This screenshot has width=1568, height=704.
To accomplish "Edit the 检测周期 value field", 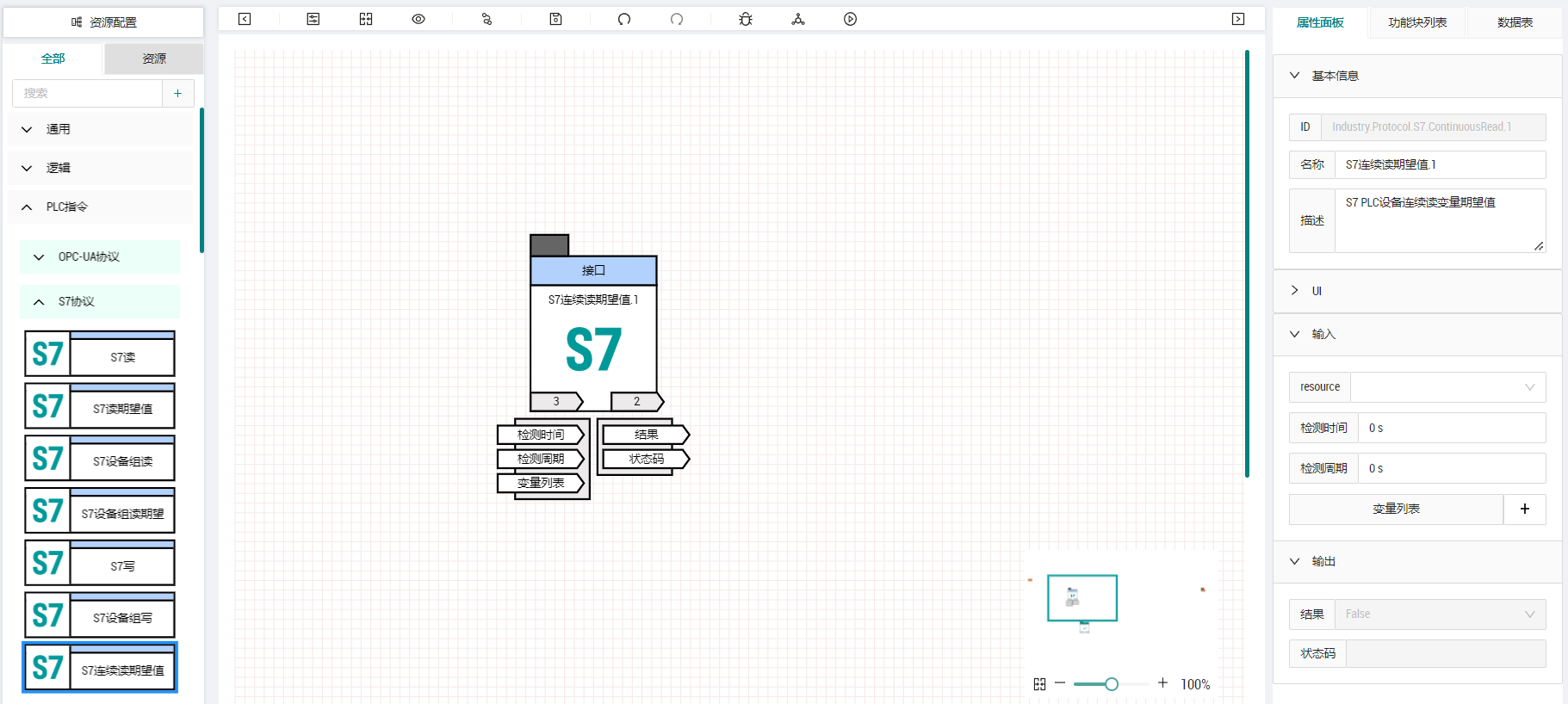I will pos(1452,468).
